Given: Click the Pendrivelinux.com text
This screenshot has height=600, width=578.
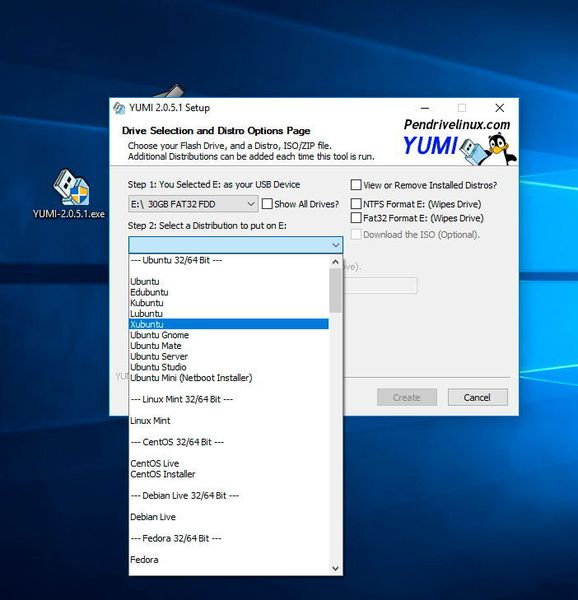Looking at the screenshot, I should click(x=457, y=125).
